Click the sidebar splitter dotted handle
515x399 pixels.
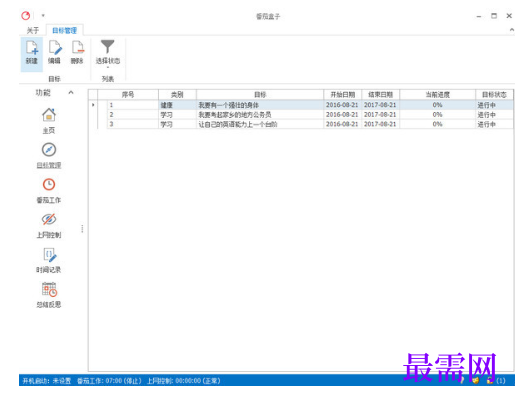click(x=82, y=229)
